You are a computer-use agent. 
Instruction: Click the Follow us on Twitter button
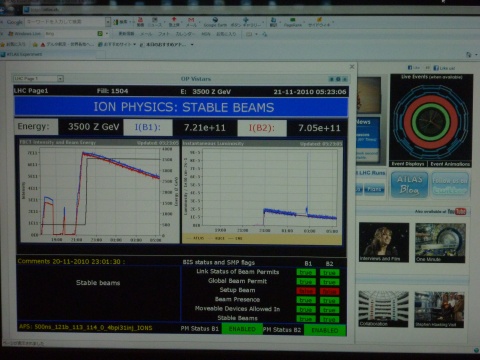[450, 185]
